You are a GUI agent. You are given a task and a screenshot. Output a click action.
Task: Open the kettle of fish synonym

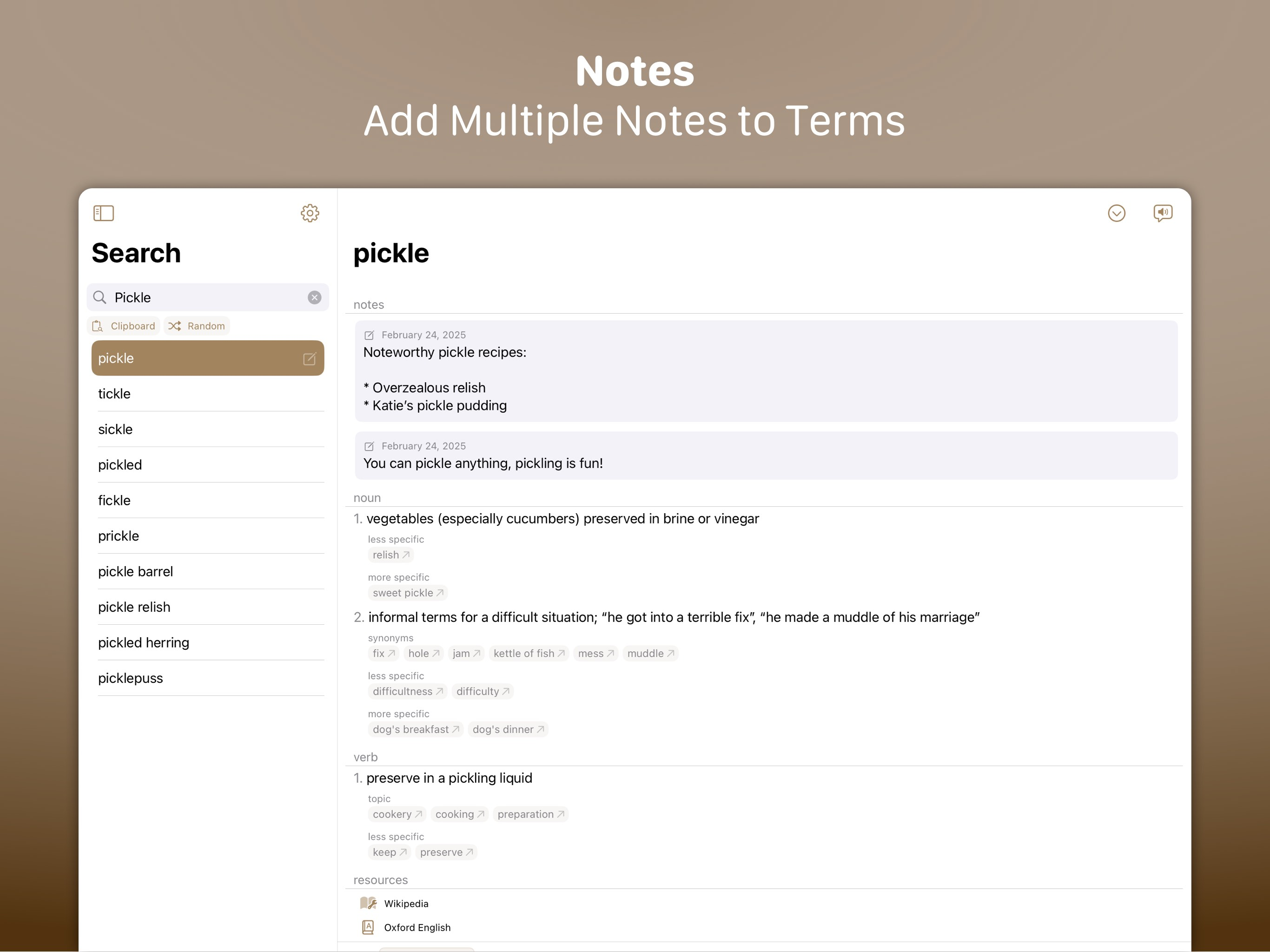pos(528,654)
